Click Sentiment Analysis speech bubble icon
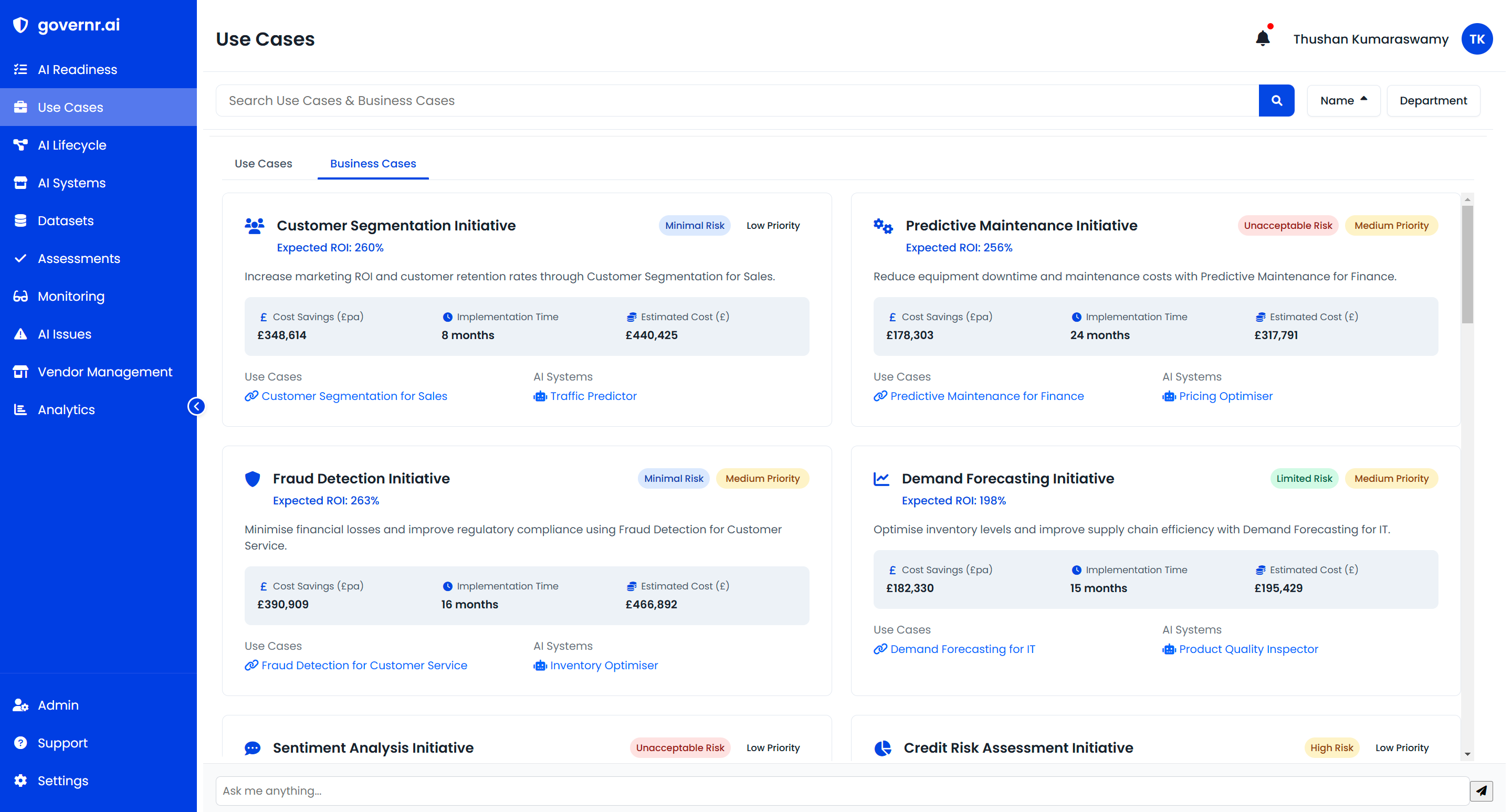 [253, 748]
